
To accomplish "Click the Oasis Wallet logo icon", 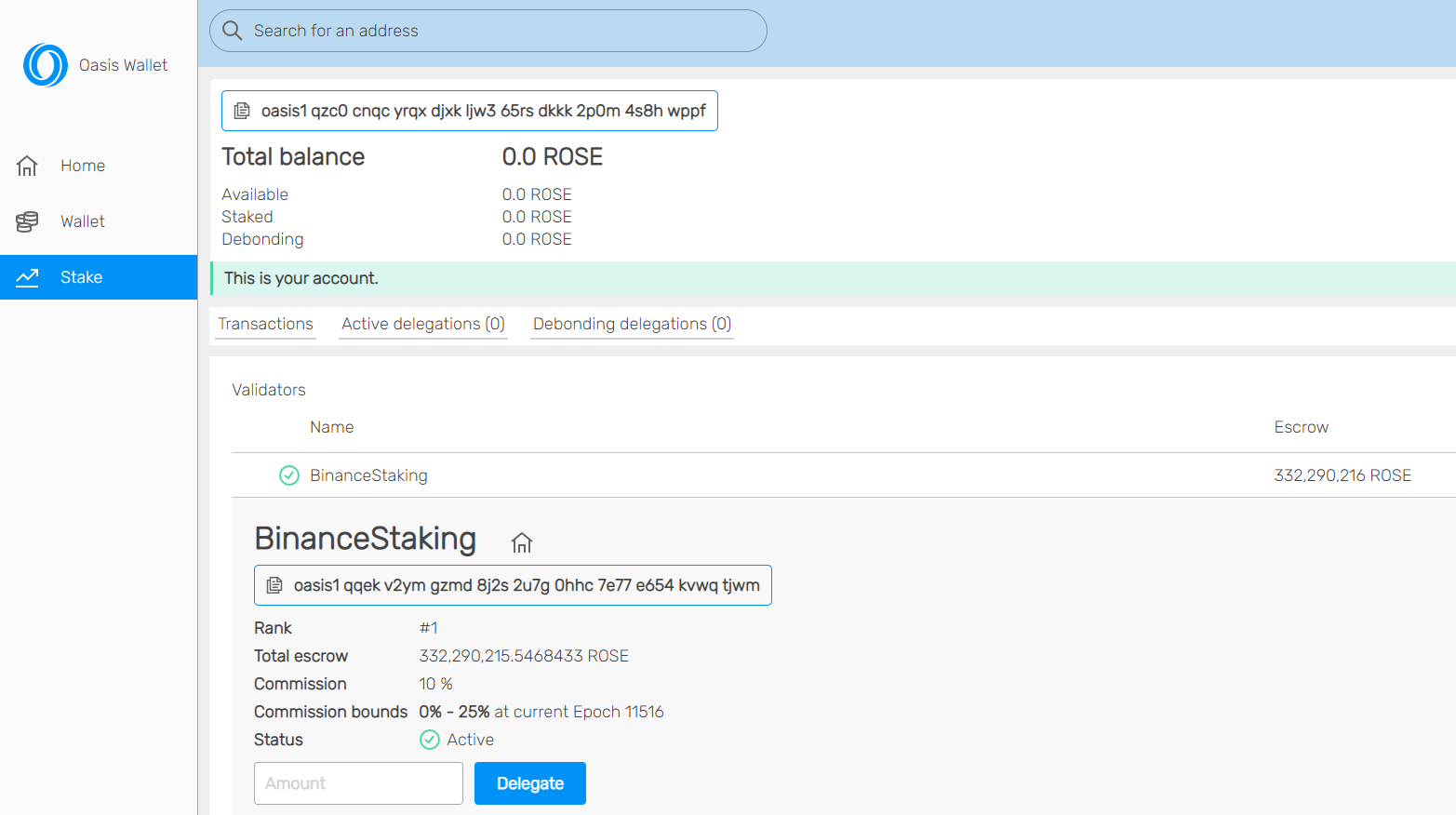I will [46, 65].
